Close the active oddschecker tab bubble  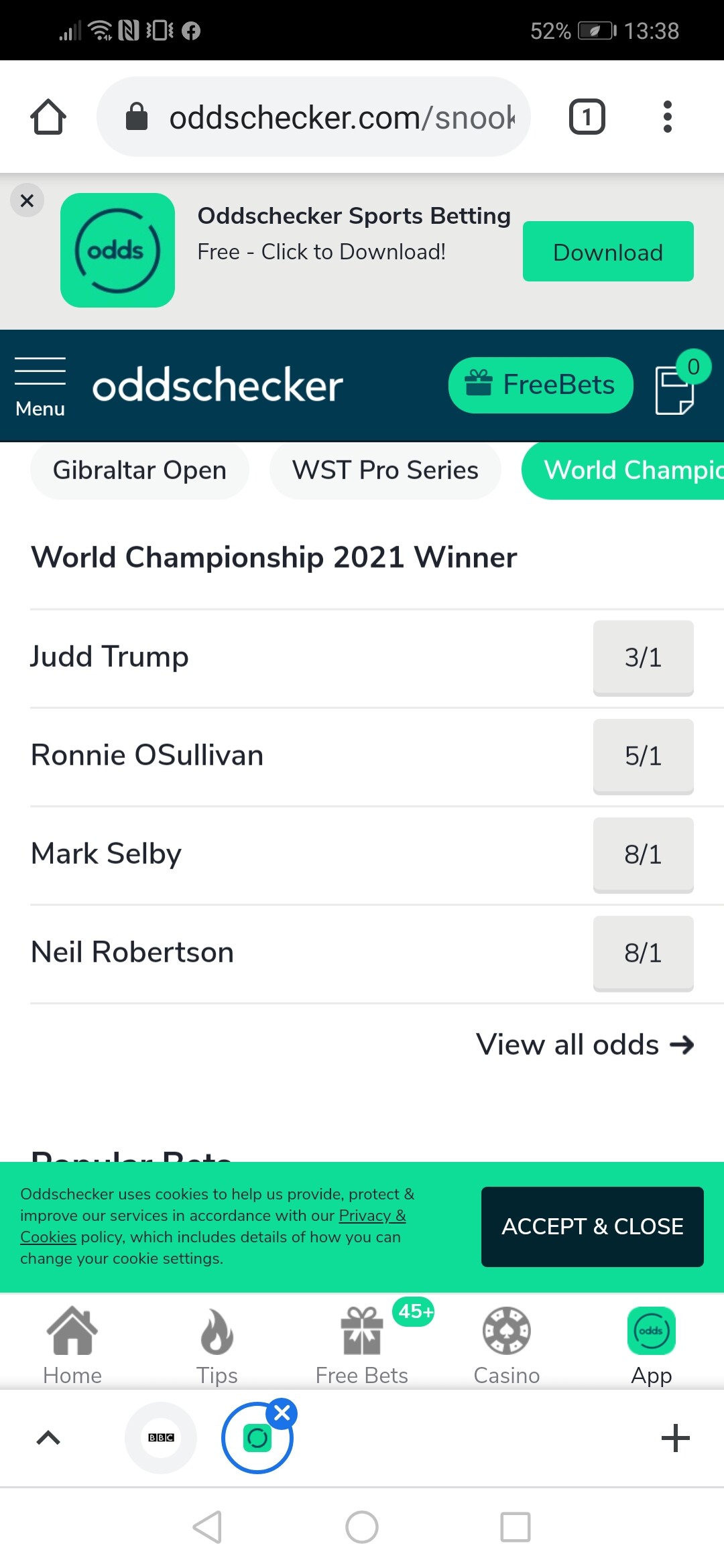(x=282, y=1413)
